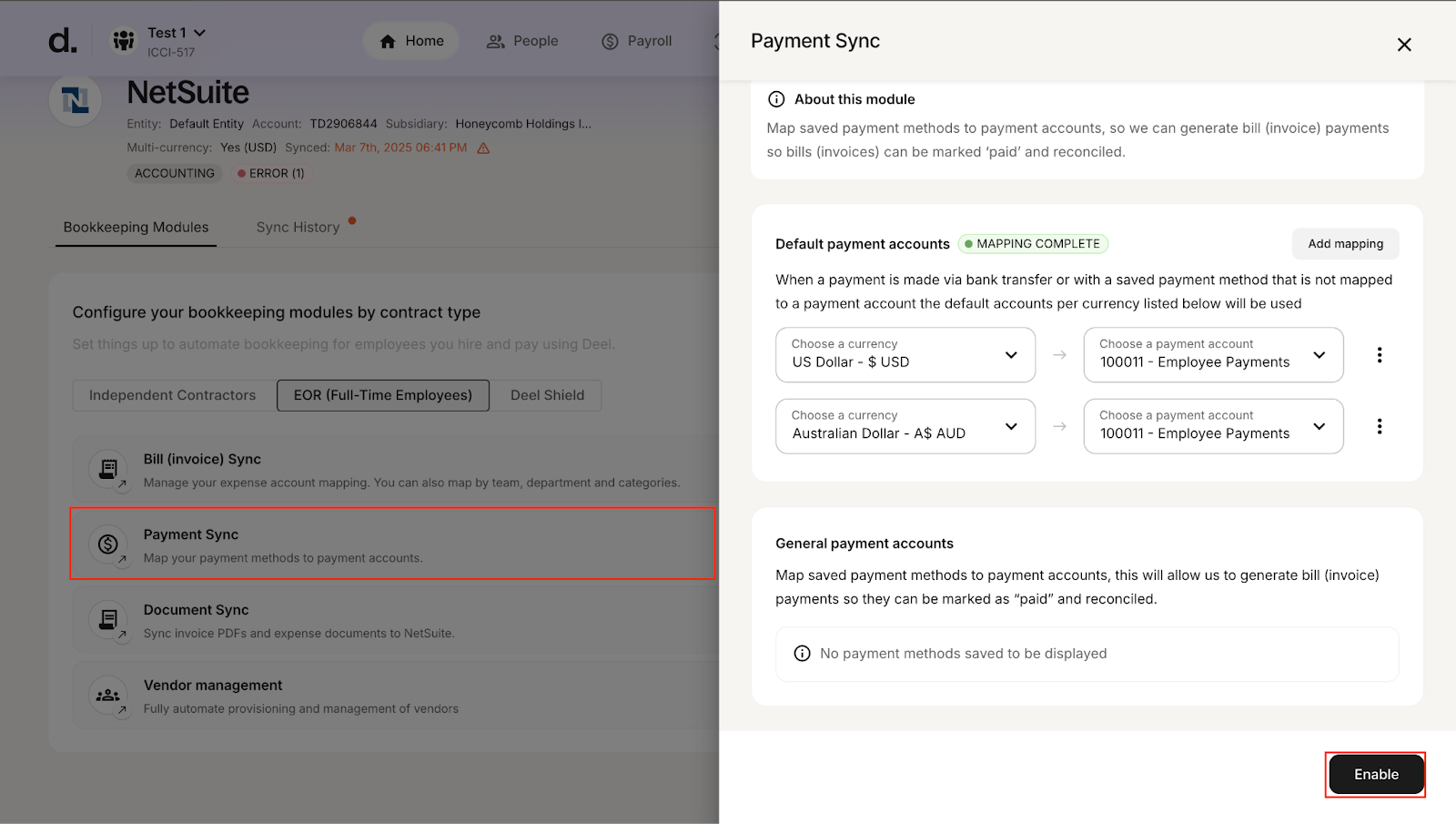The width and height of the screenshot is (1456, 824).
Task: Open the People menu item
Action: (x=522, y=41)
